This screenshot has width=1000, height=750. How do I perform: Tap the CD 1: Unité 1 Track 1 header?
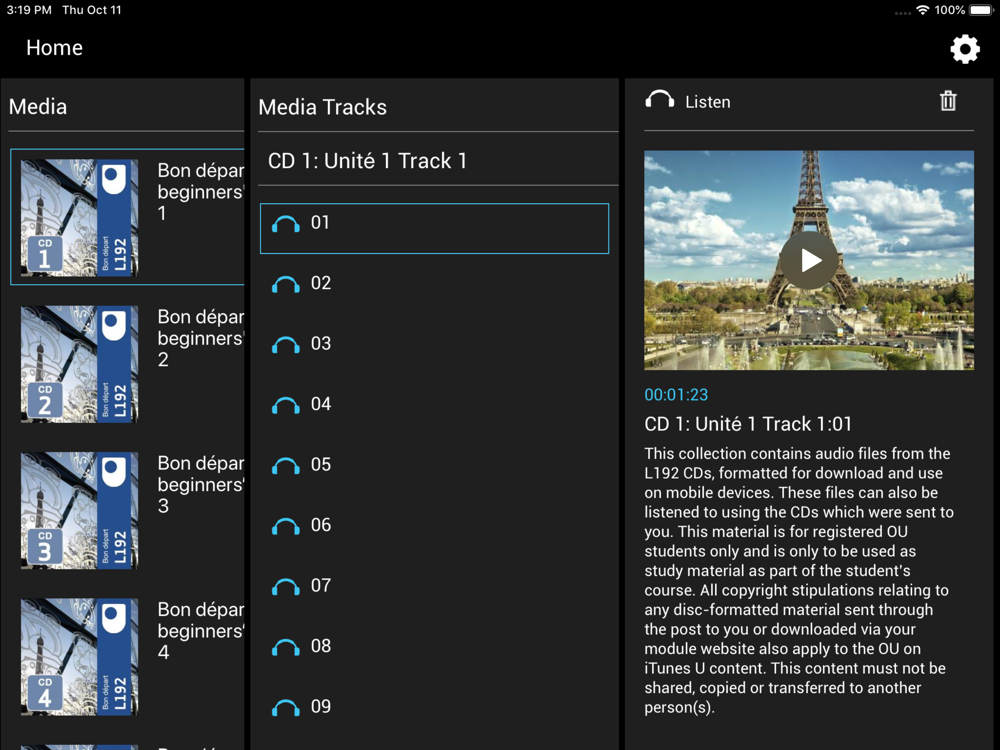(367, 161)
